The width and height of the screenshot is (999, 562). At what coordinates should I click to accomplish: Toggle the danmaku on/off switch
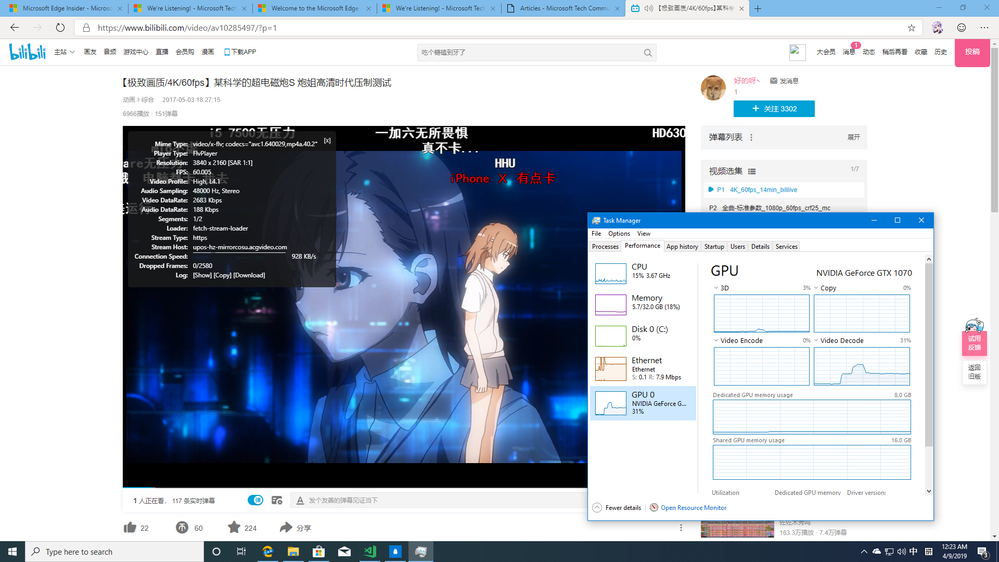click(x=255, y=500)
